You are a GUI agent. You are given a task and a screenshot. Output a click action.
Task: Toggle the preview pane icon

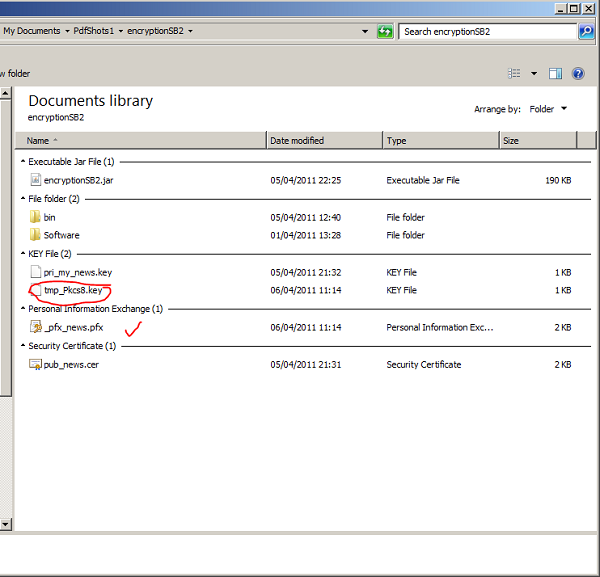[555, 73]
